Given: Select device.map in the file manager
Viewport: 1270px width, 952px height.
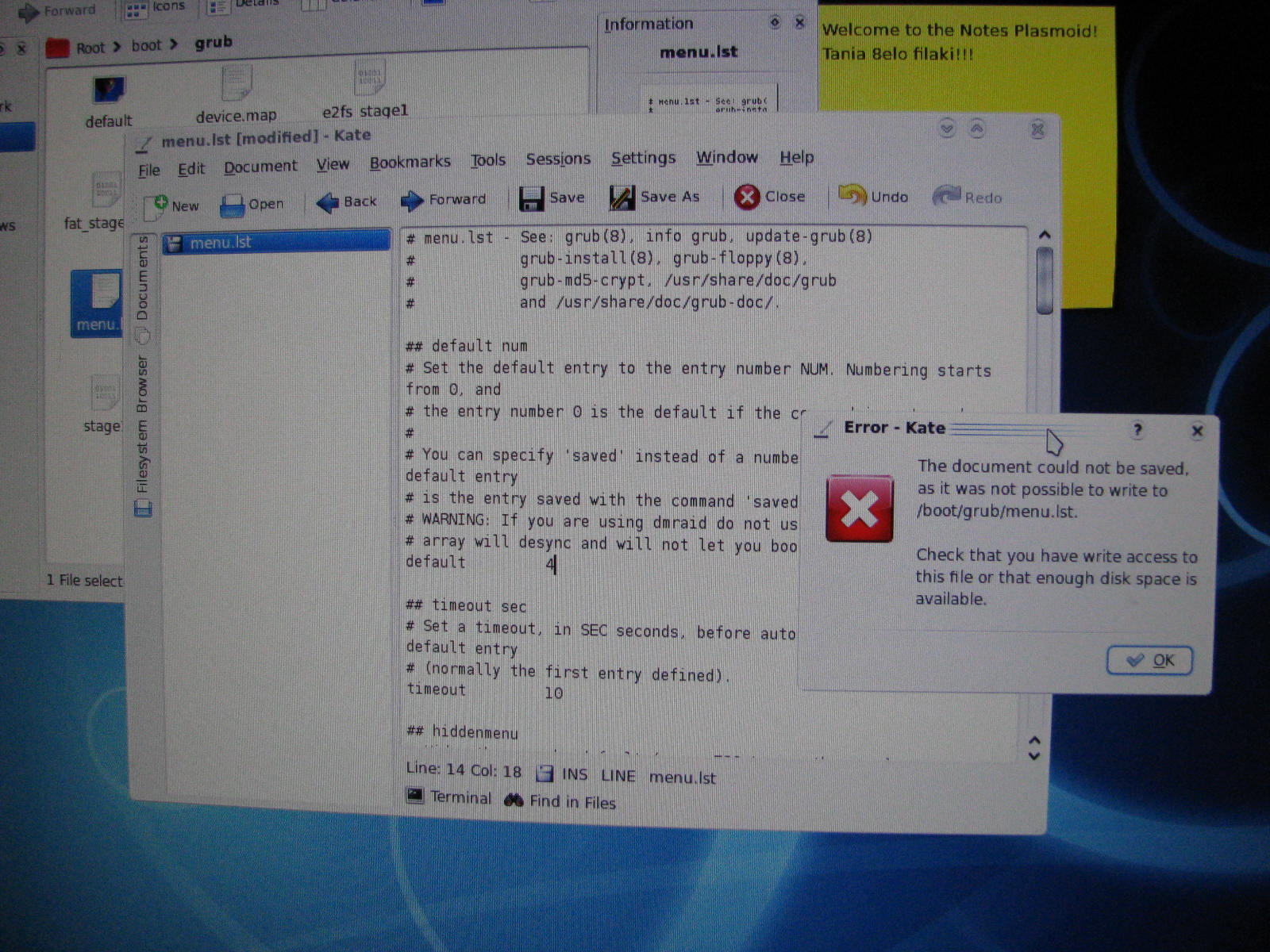Looking at the screenshot, I should [237, 95].
